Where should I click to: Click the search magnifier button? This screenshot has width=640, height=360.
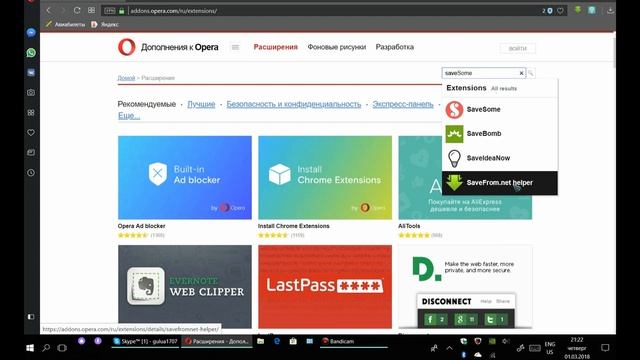click(531, 73)
